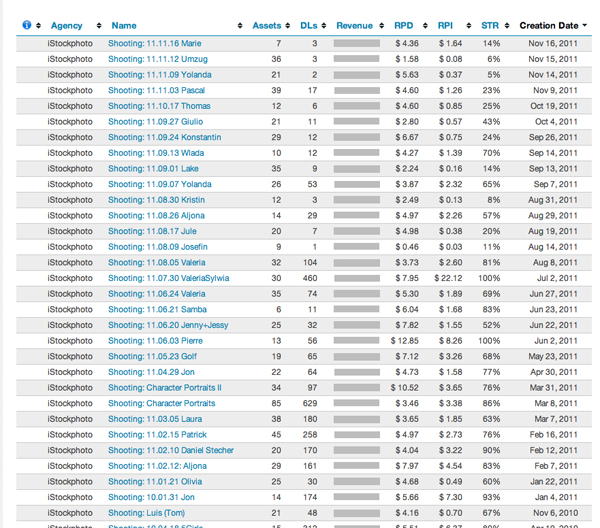Open Shooting: 11.09.24 Konstantin
This screenshot has height=528, width=600.
click(x=165, y=137)
